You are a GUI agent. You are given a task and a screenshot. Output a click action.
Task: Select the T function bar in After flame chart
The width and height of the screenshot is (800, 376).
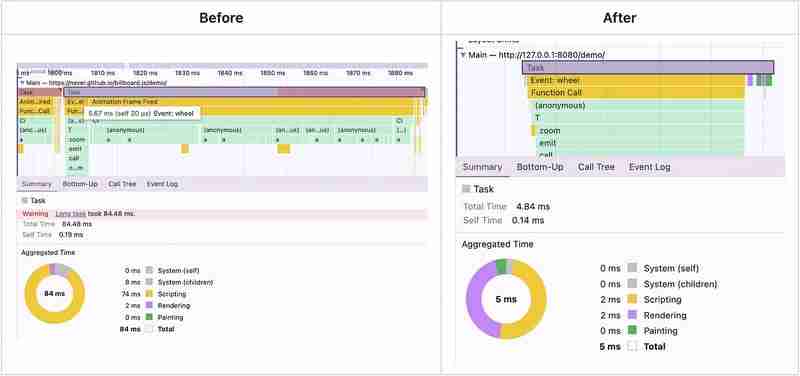click(638, 118)
